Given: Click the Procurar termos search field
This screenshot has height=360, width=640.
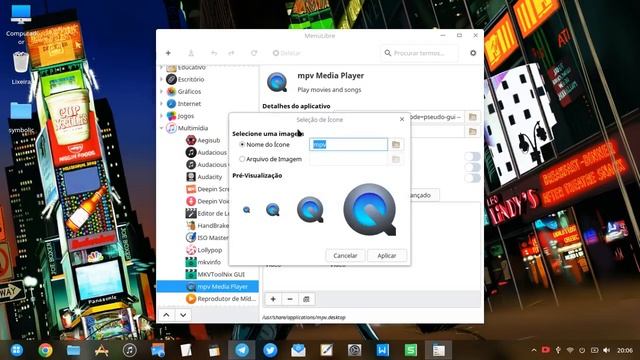Looking at the screenshot, I should coord(420,53).
